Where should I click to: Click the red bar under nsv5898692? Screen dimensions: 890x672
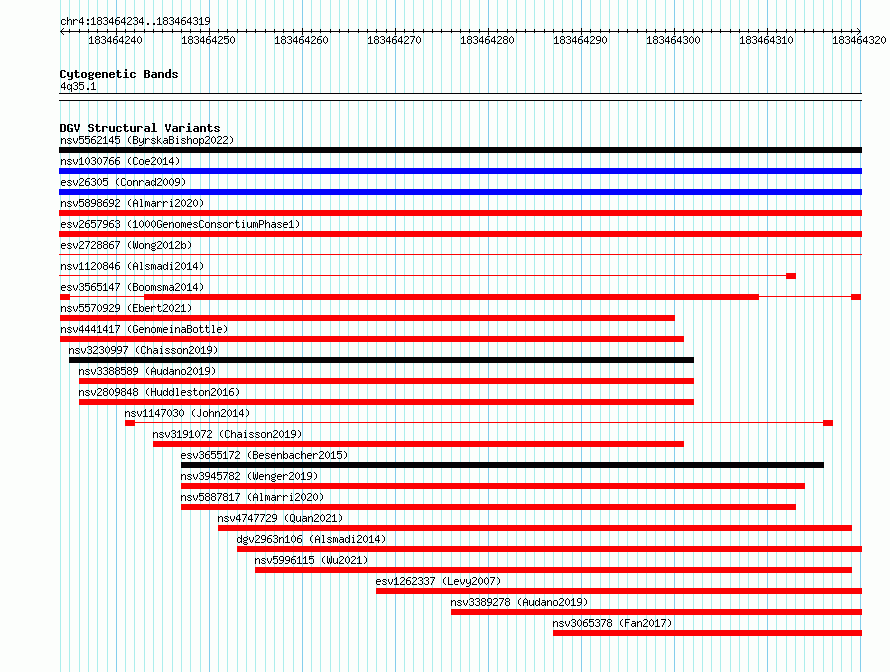coord(460,213)
